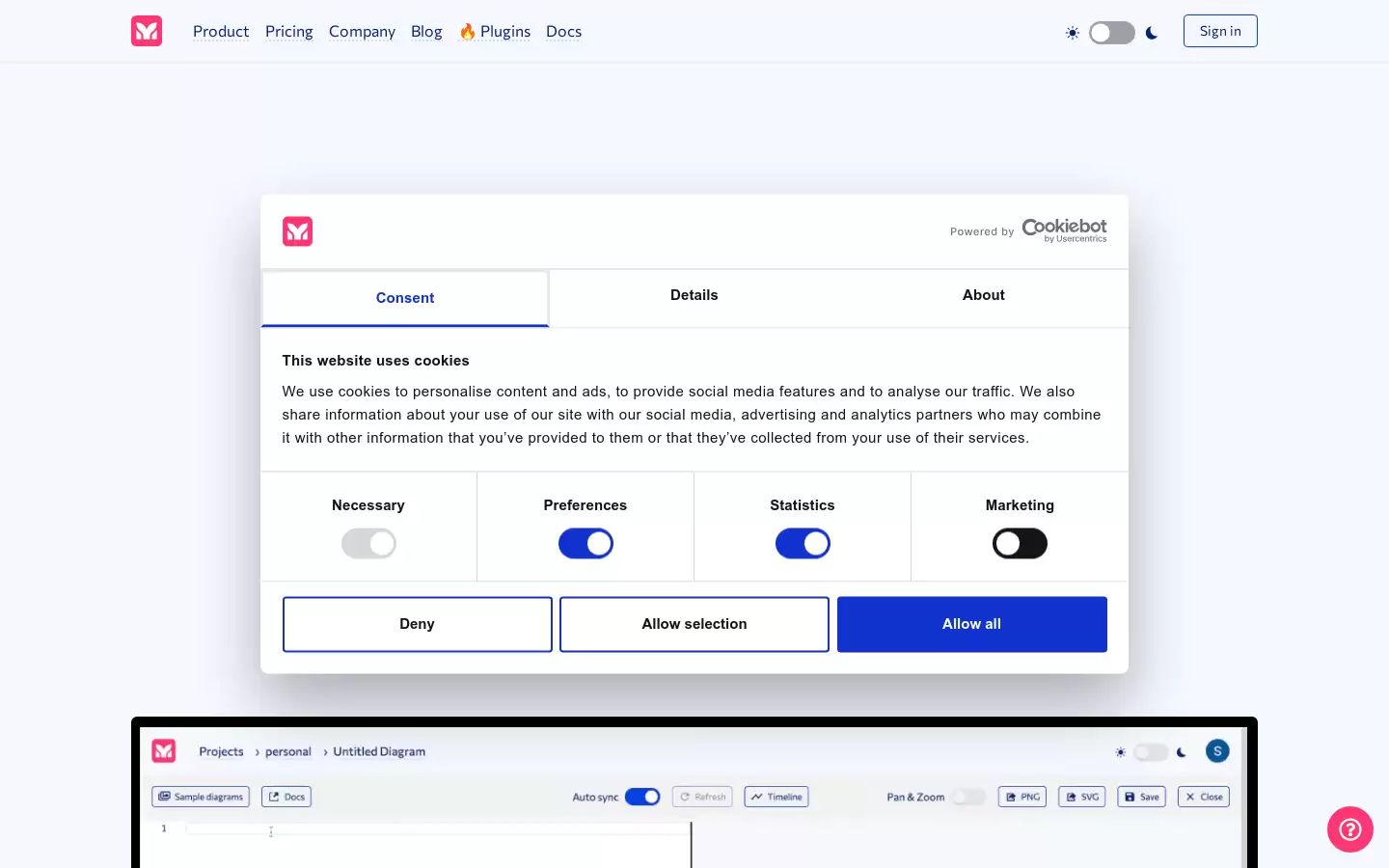This screenshot has width=1389, height=868.
Task: Open the Product navigation menu
Action: pos(221,31)
